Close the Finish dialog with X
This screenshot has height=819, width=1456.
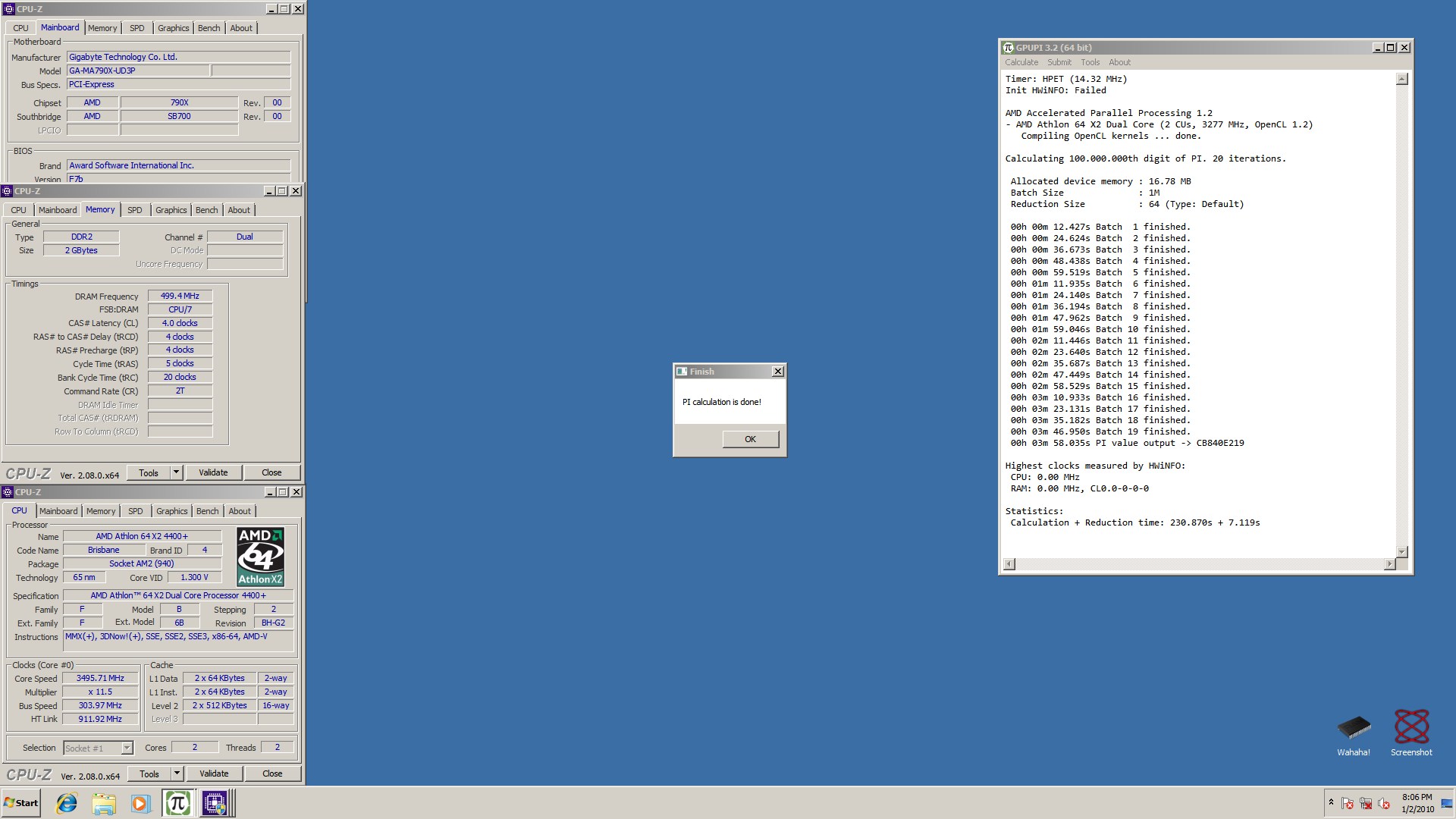click(777, 372)
